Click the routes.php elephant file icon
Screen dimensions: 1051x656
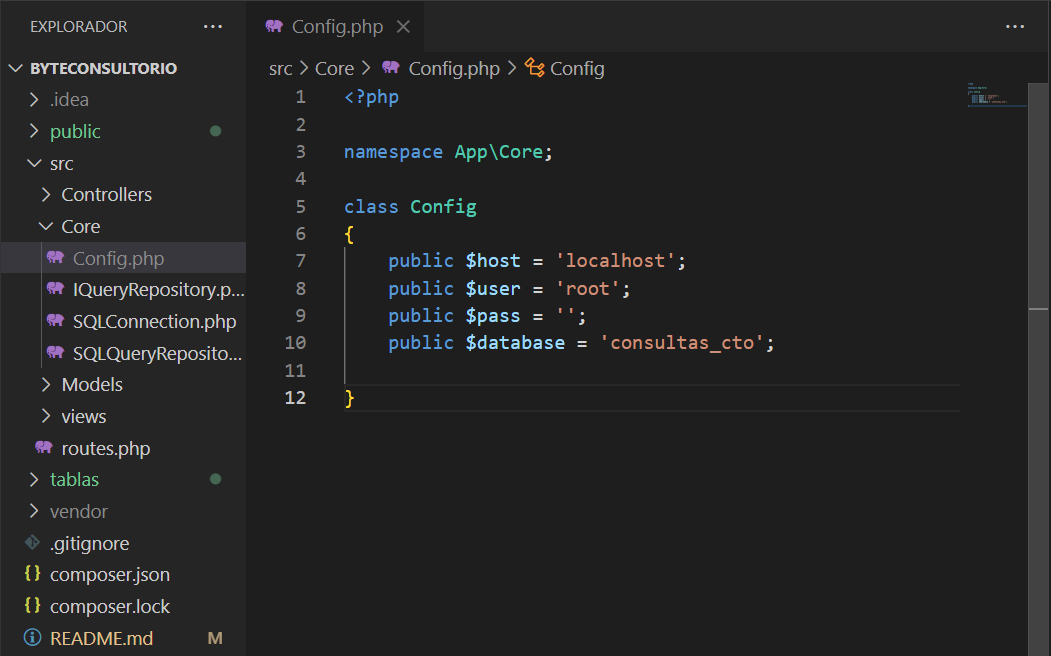point(44,448)
